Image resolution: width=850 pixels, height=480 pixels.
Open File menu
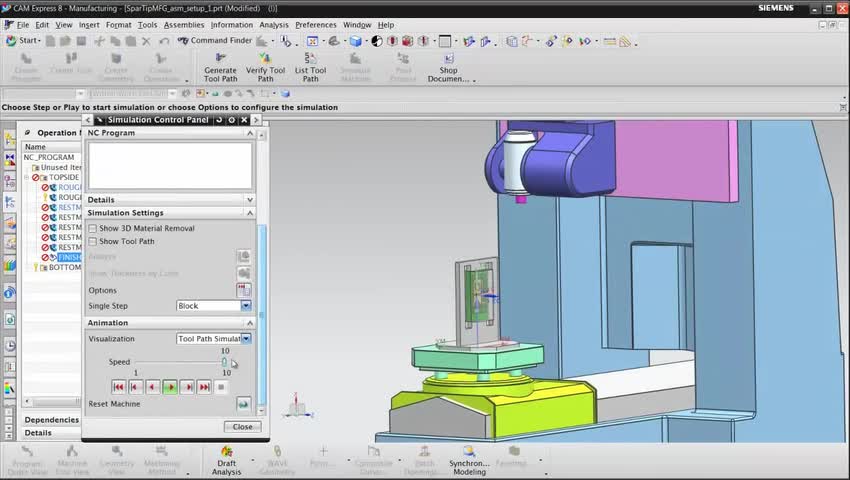(23, 25)
